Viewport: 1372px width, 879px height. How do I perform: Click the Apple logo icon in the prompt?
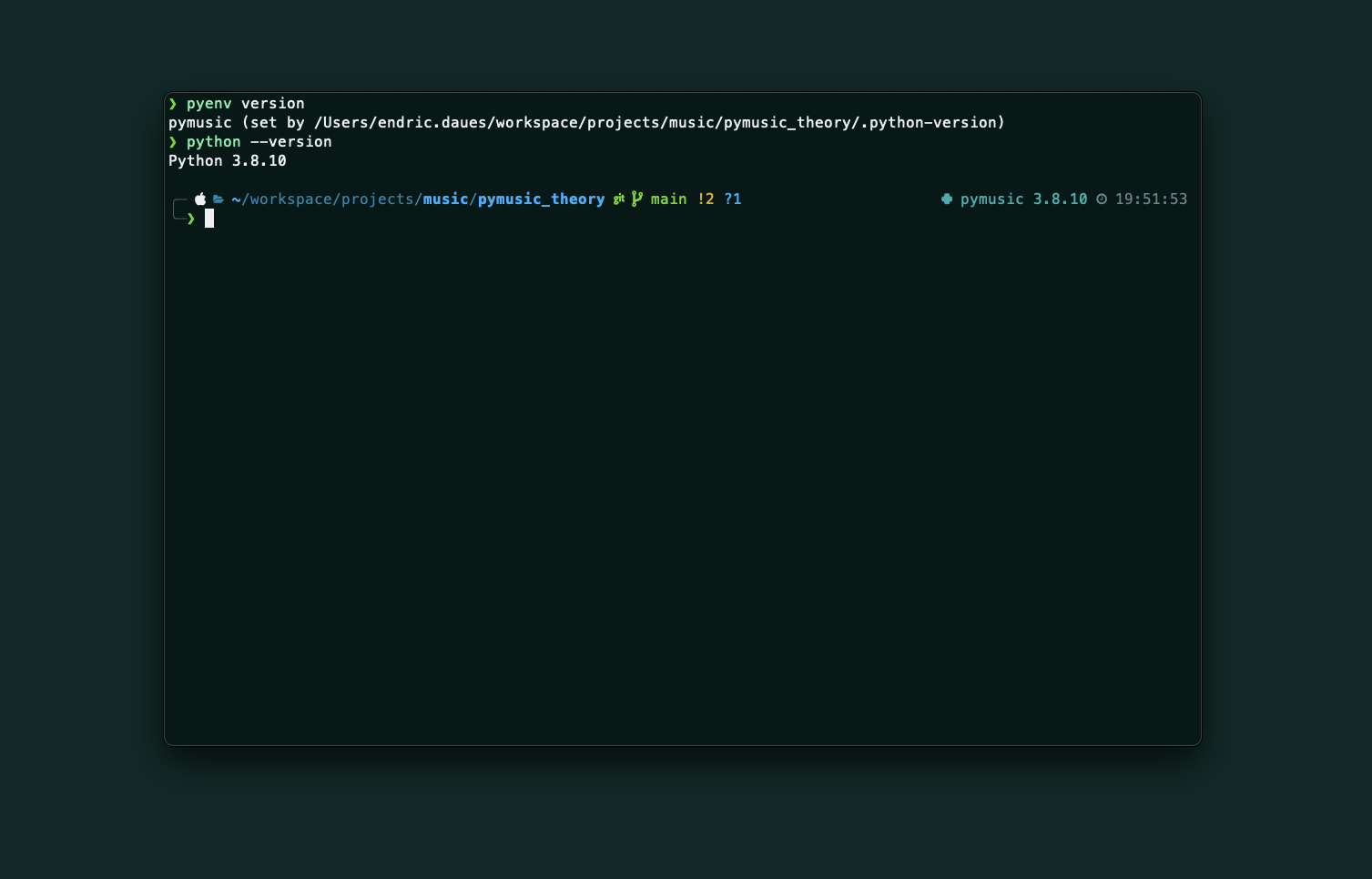[200, 199]
